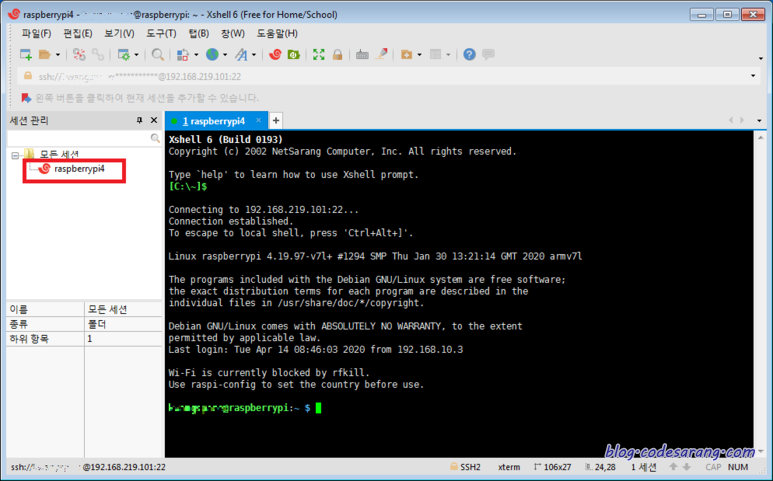Click the red flag add-session icon

point(26,98)
